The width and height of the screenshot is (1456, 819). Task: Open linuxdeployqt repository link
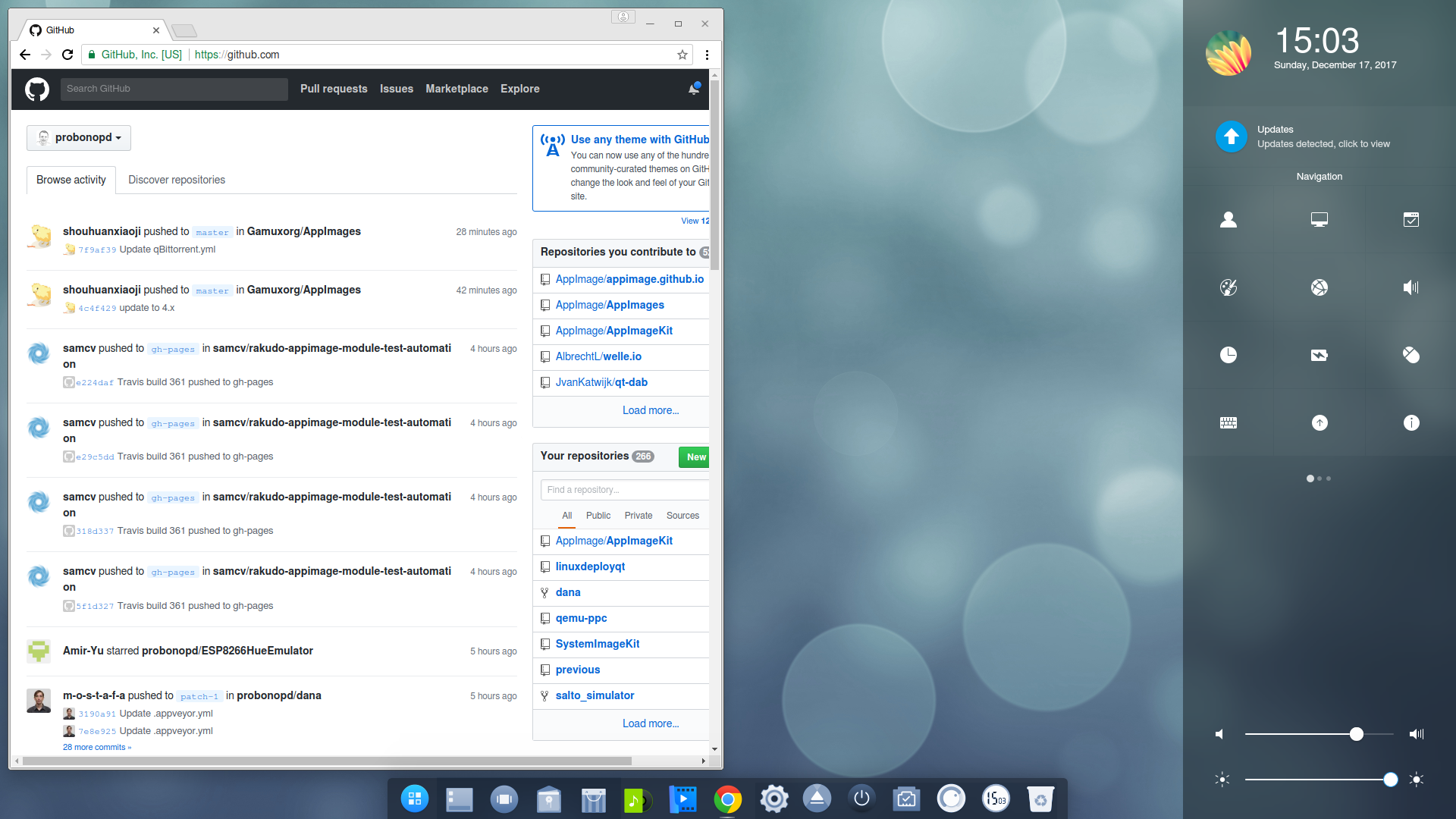click(x=590, y=566)
